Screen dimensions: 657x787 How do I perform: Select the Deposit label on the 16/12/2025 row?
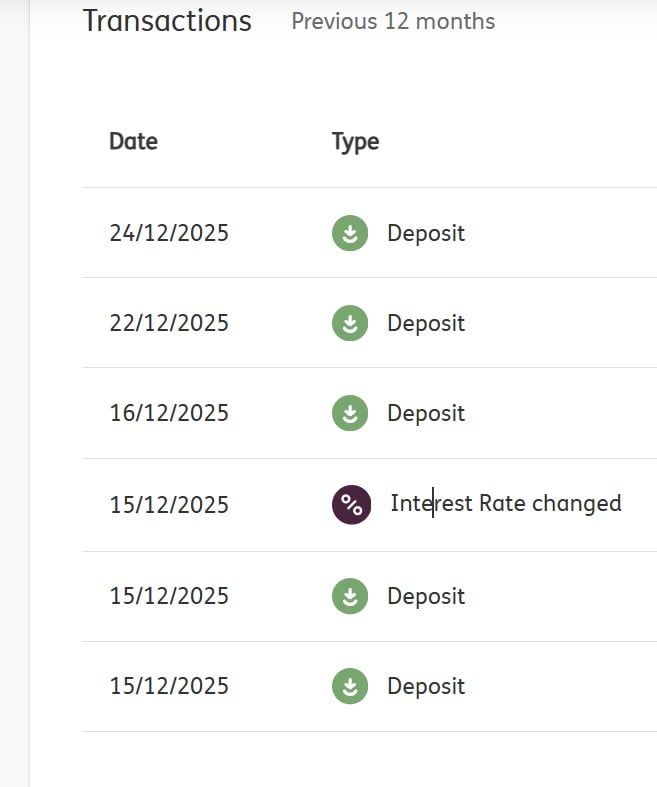426,414
